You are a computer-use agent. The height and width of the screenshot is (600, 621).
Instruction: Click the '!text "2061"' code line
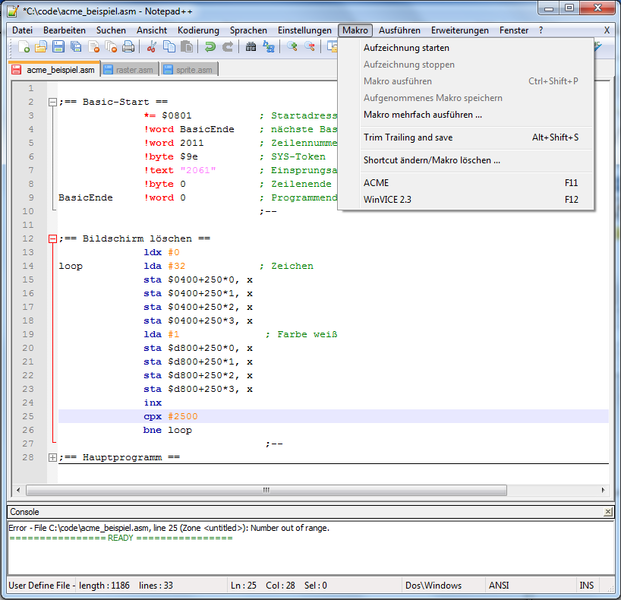[180, 171]
